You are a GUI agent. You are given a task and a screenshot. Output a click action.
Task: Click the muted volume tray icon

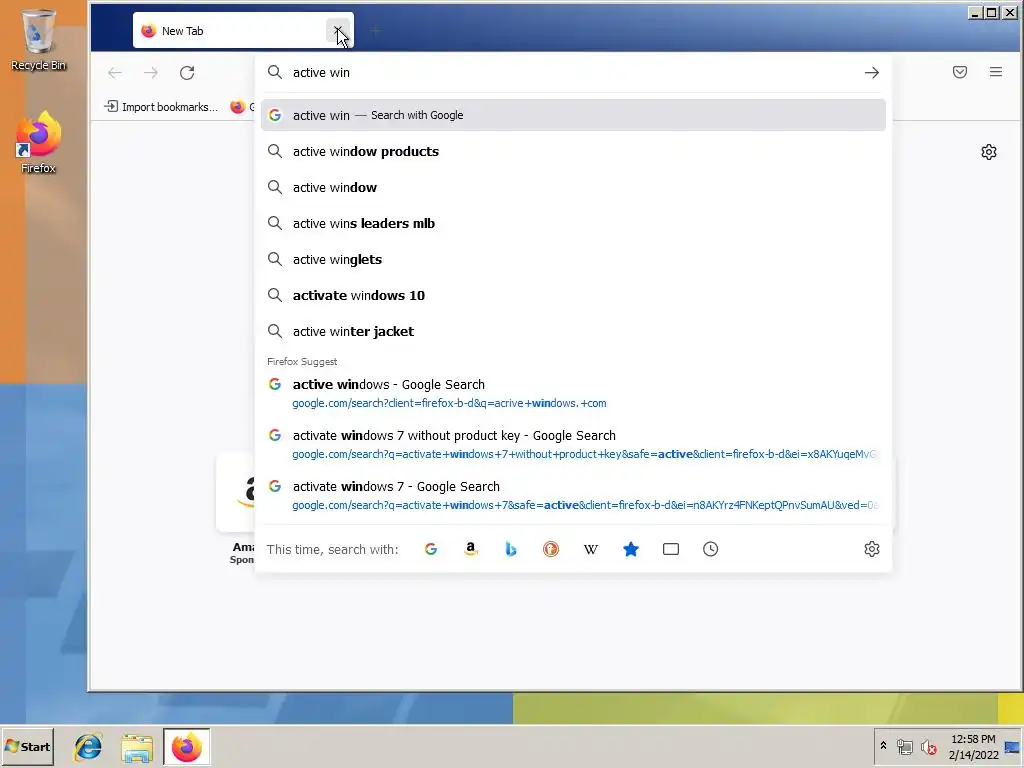click(929, 746)
